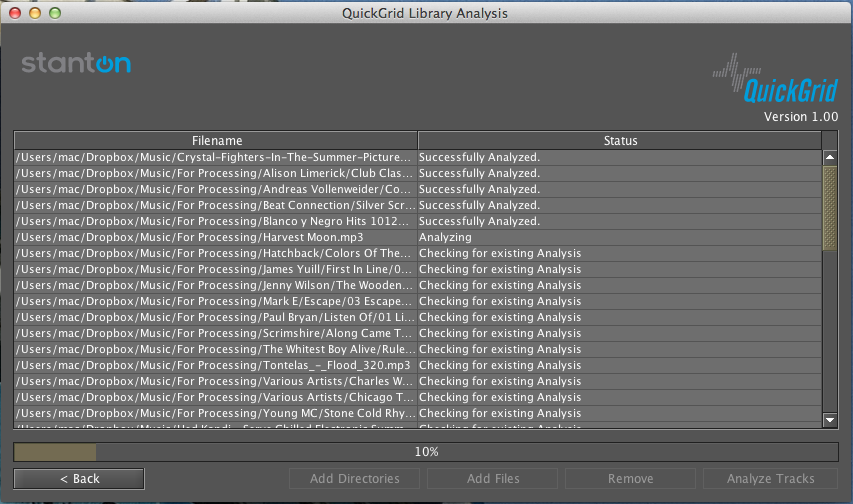Select the Harvest Moon.mp3 row
The width and height of the screenshot is (853, 504).
(215, 237)
